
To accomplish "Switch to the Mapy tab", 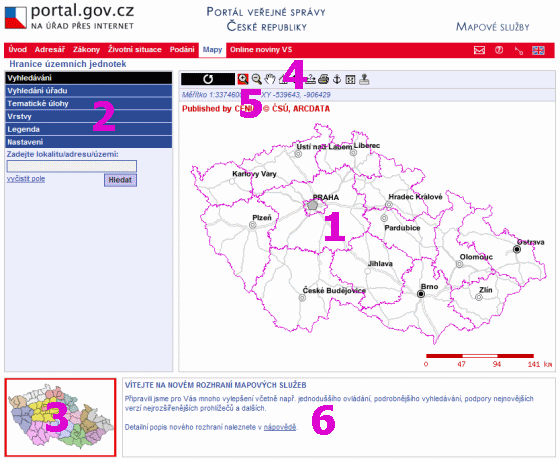I will click(x=212, y=50).
